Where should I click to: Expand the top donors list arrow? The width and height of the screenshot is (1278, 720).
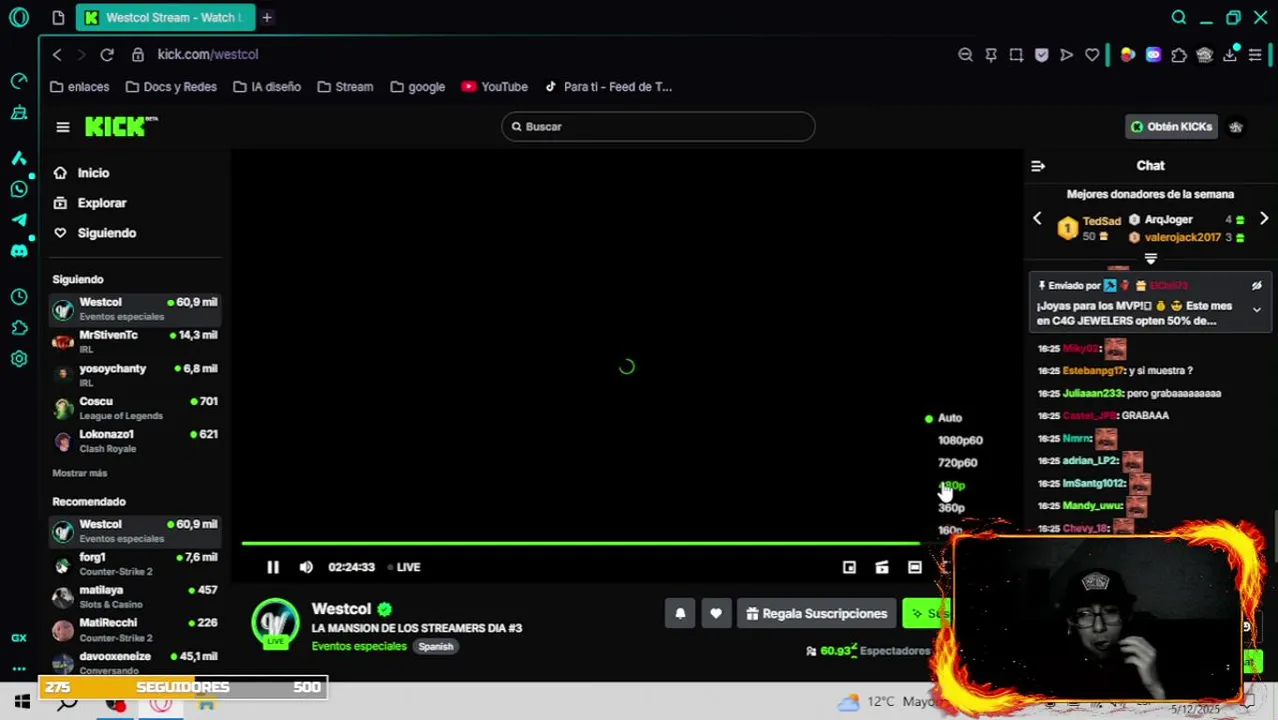click(x=1151, y=259)
